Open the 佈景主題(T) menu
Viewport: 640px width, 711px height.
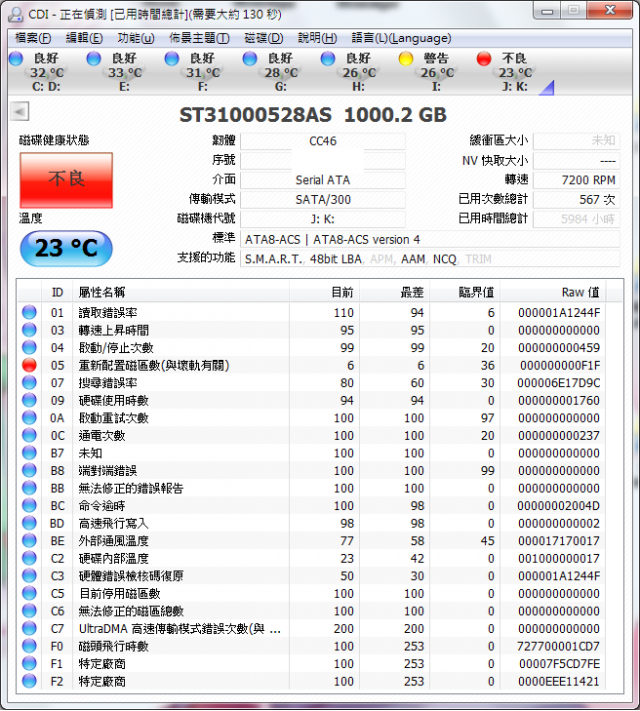pos(199,38)
